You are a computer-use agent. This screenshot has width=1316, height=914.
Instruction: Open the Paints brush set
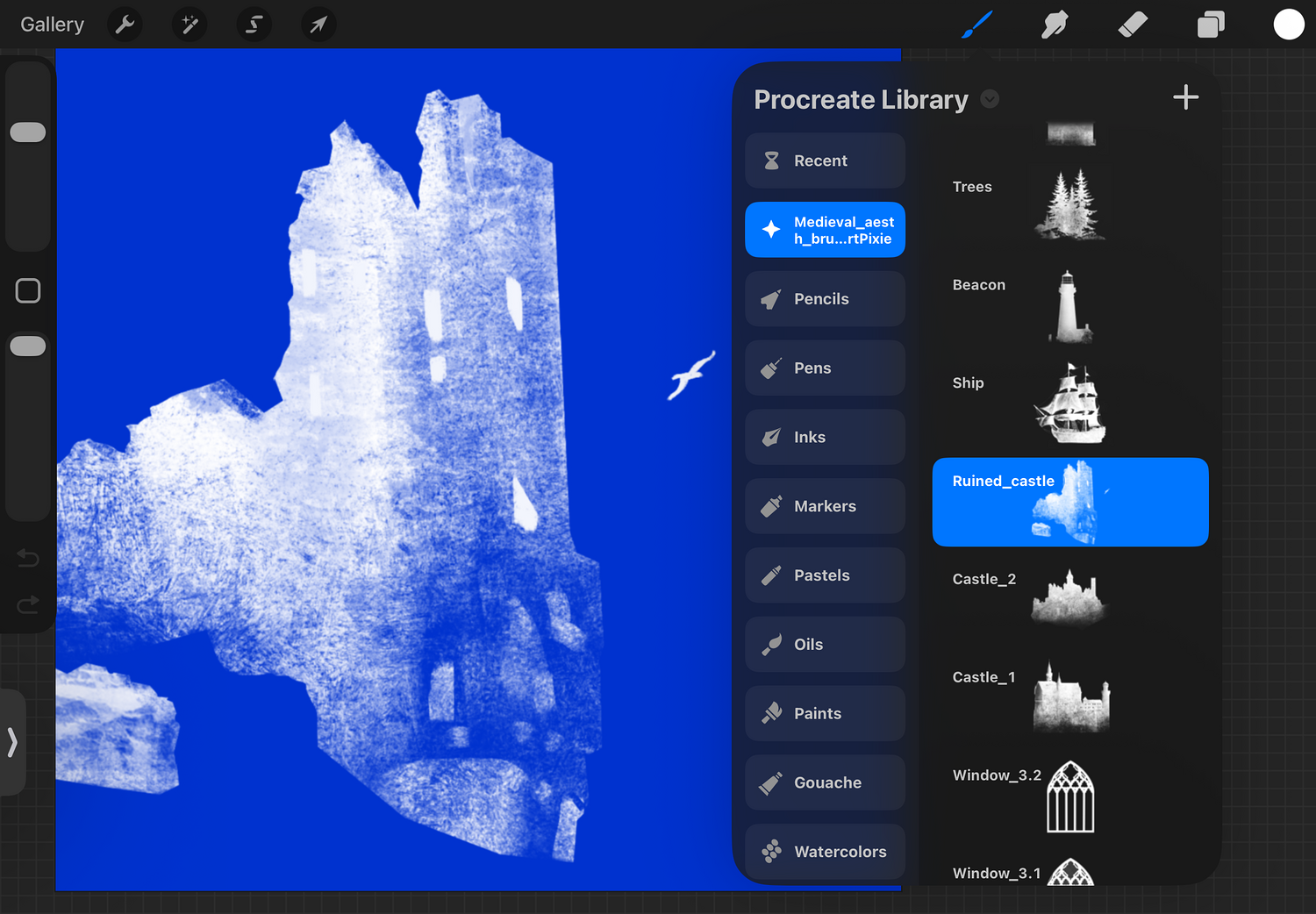[x=825, y=714]
